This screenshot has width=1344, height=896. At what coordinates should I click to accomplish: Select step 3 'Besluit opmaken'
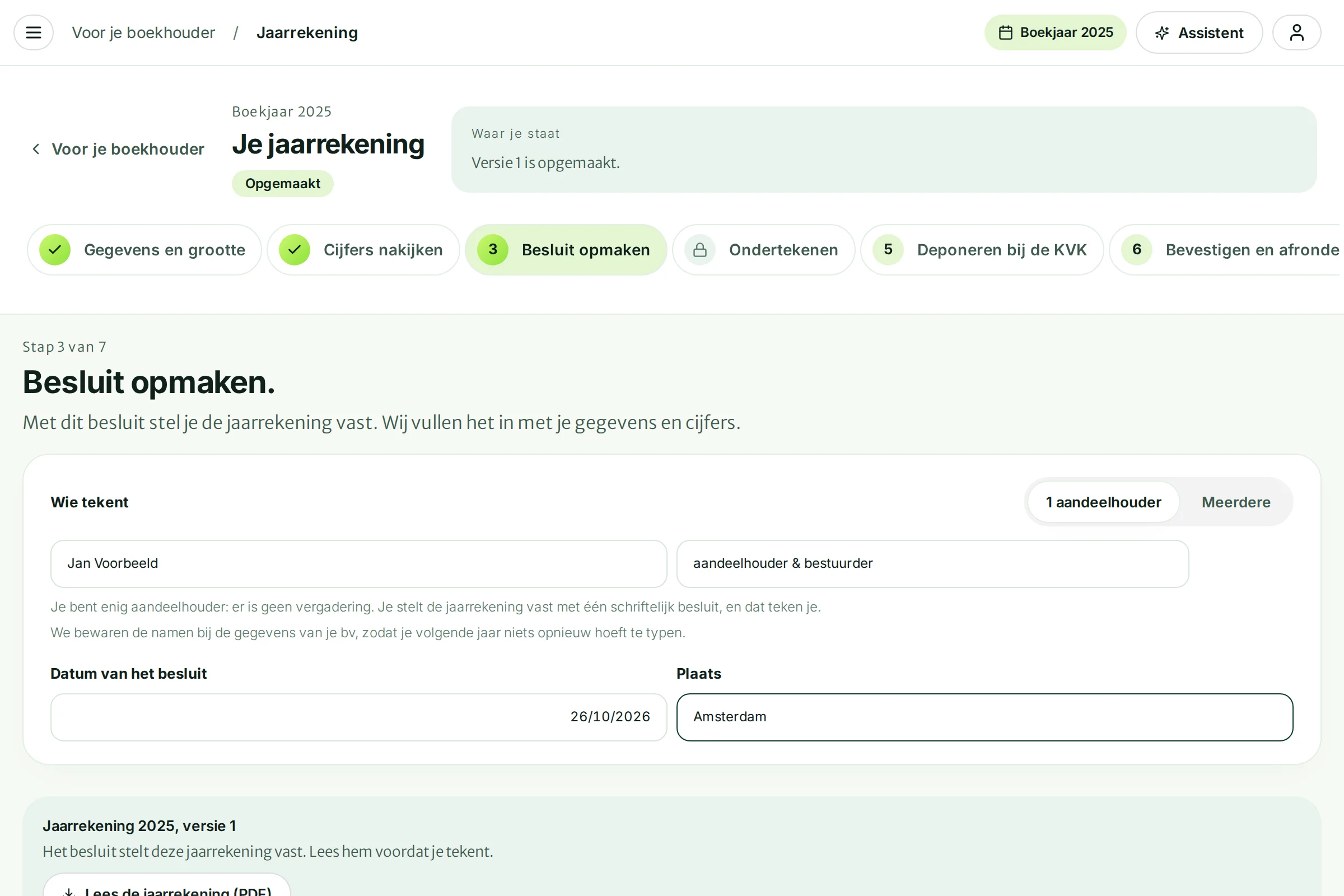click(566, 250)
